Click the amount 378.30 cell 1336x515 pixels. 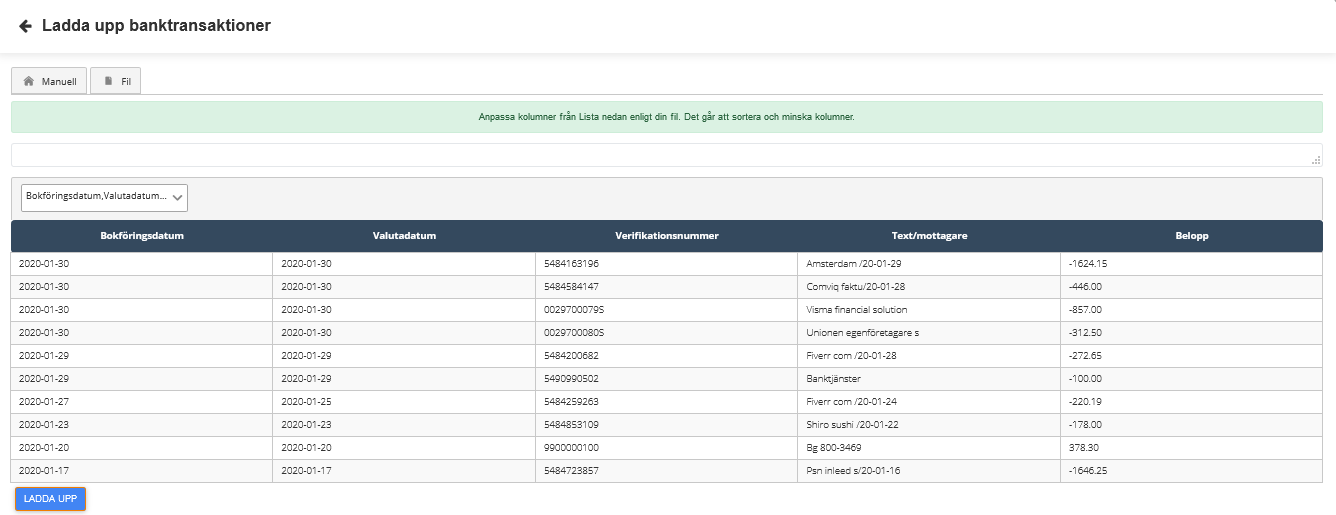1084,448
